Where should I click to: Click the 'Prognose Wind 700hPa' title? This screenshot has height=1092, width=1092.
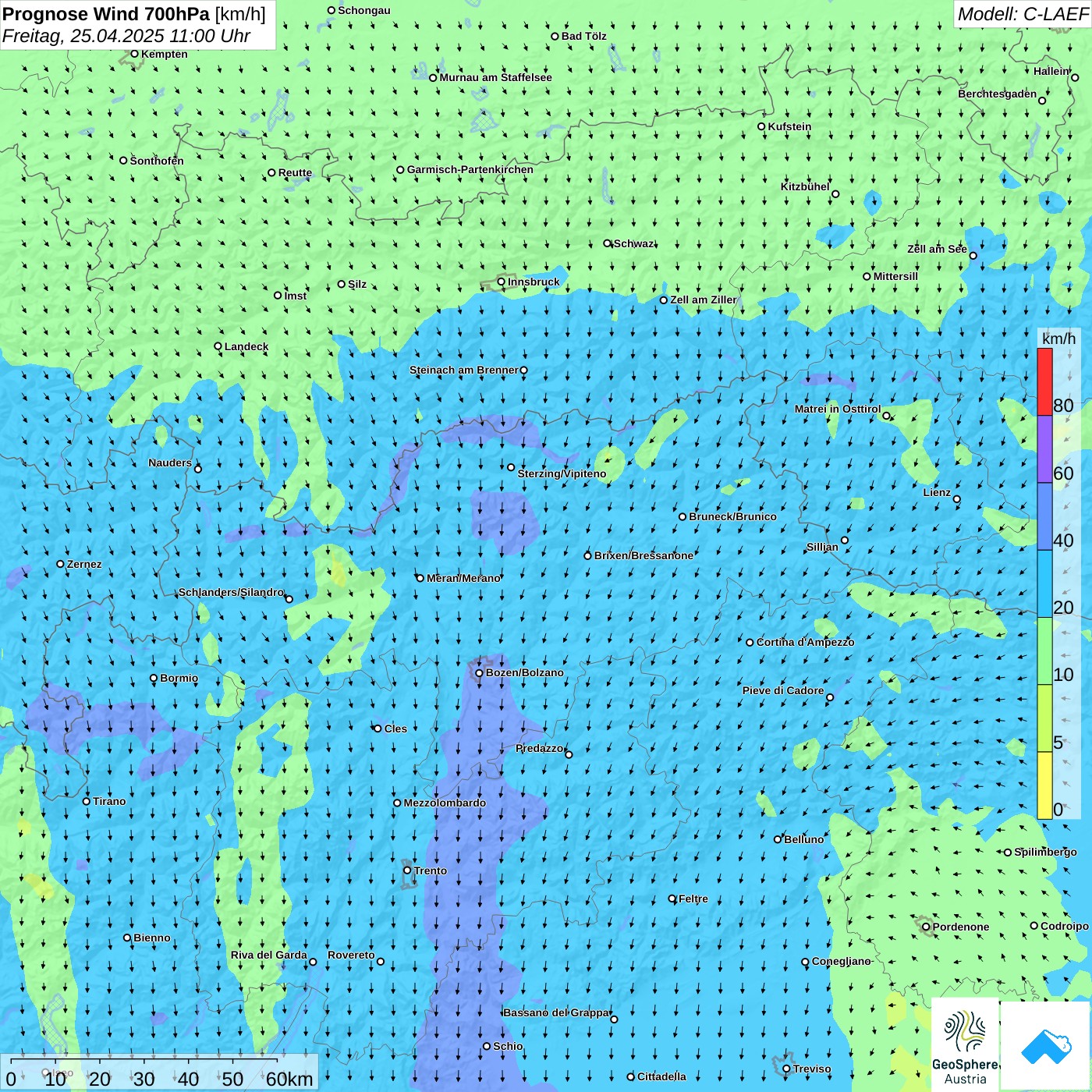coord(106,14)
